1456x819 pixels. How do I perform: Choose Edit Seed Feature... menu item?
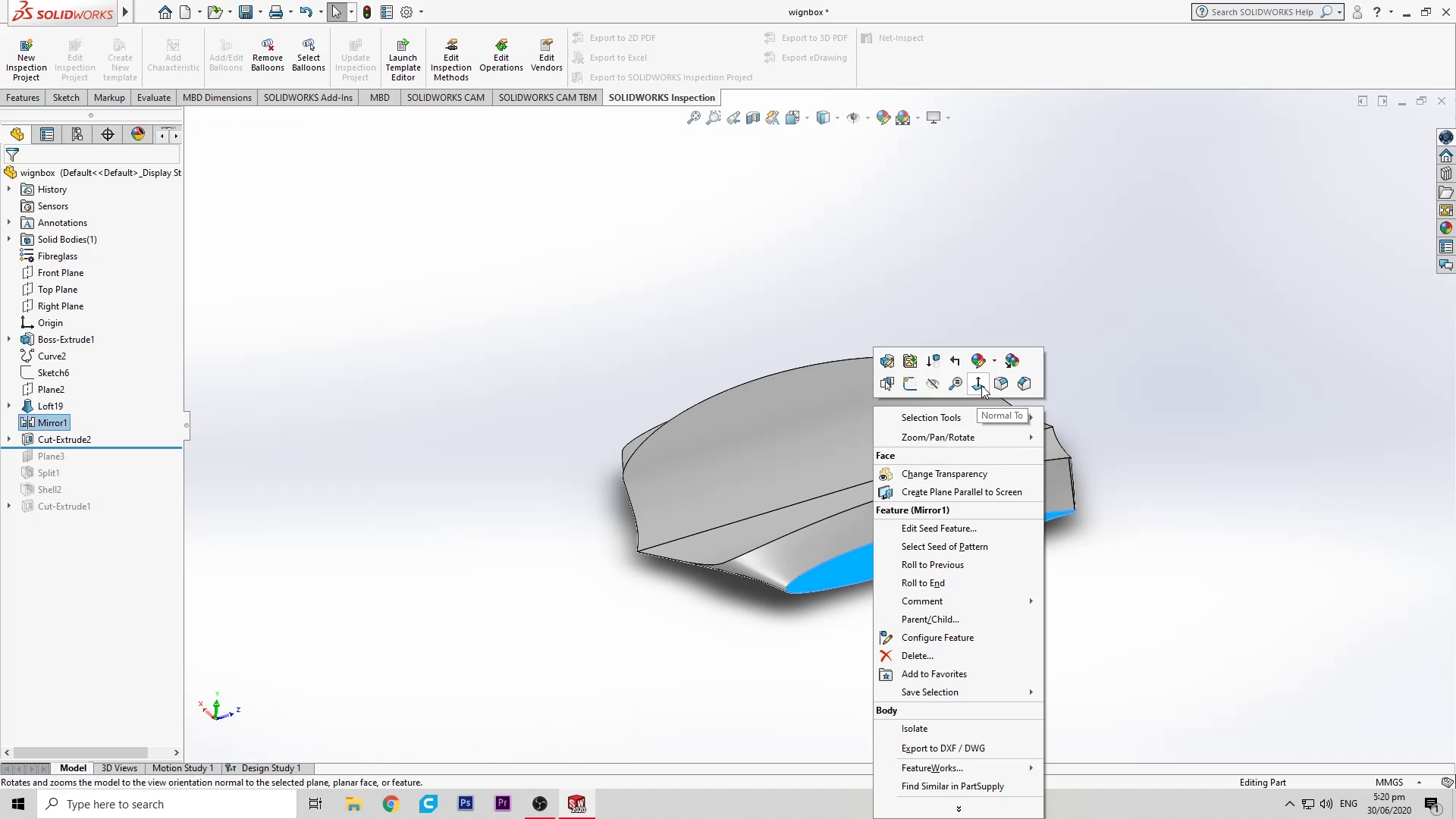click(939, 529)
